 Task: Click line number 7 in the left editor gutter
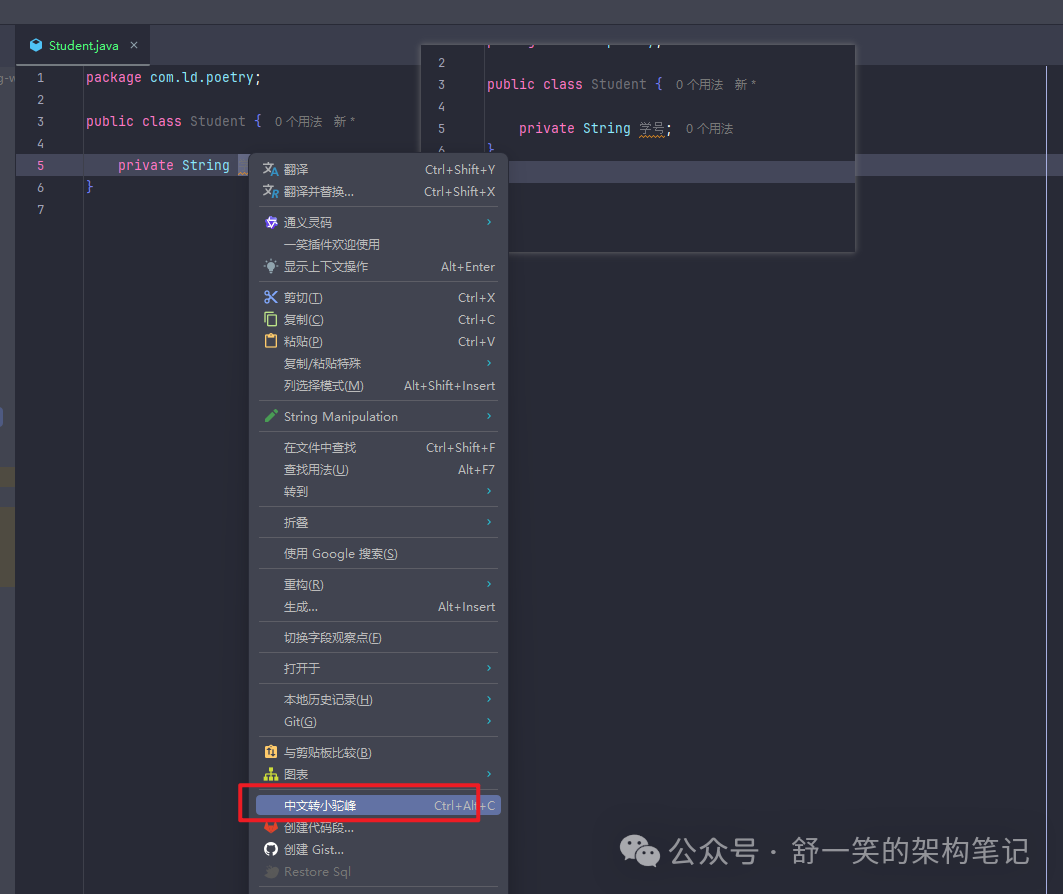point(41,209)
